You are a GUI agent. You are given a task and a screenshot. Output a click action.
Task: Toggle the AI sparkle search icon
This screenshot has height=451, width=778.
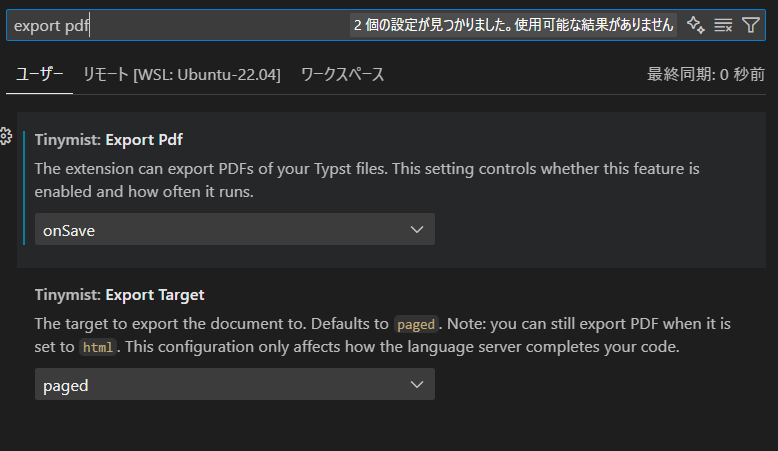coord(696,25)
